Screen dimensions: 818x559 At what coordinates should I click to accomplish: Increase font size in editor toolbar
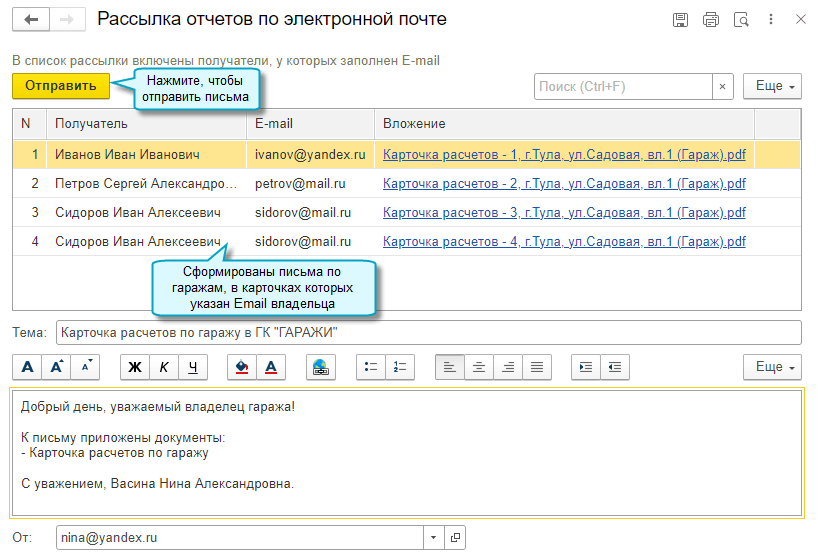(x=56, y=367)
